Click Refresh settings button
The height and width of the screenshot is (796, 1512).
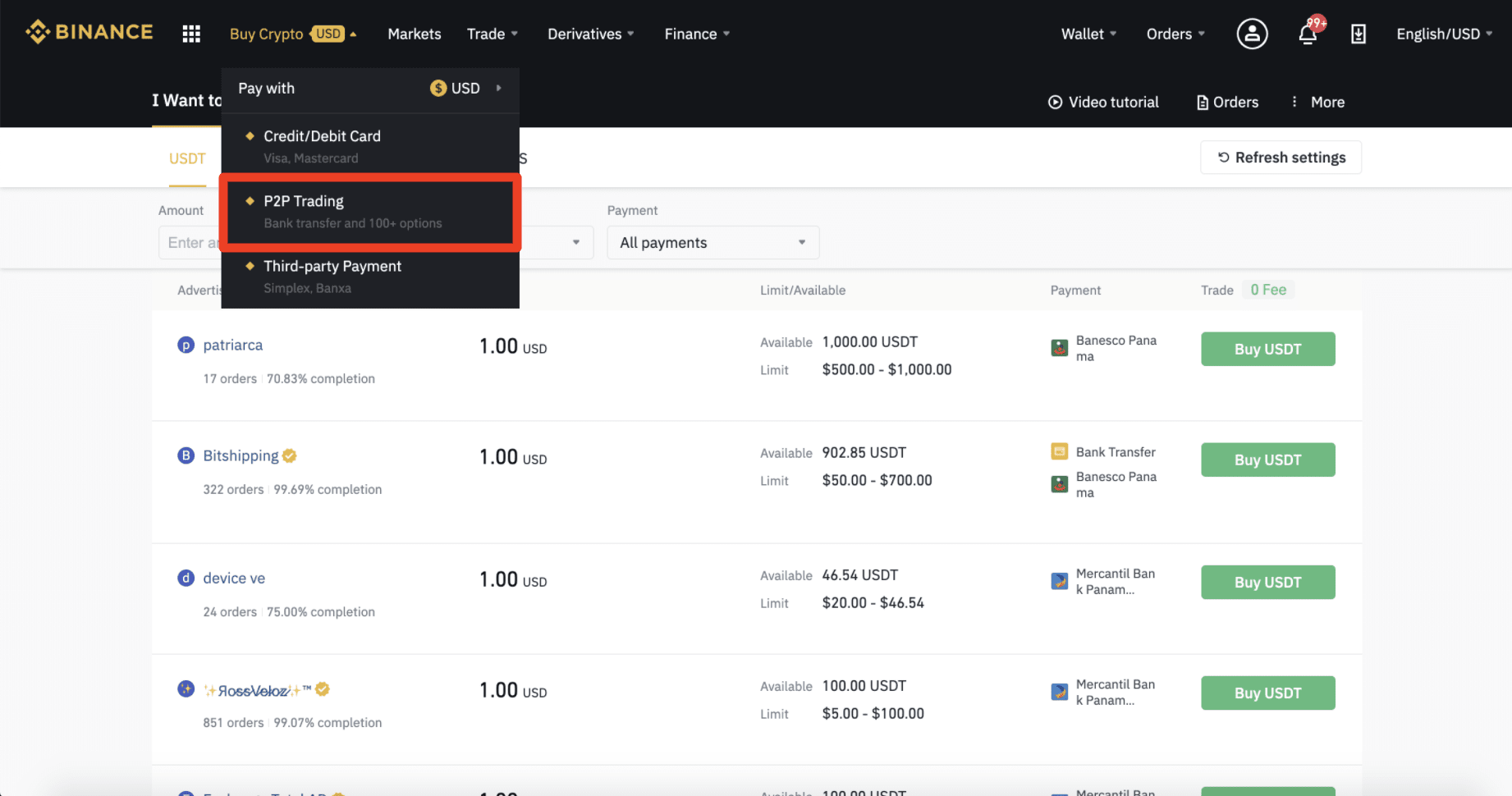coord(1281,158)
